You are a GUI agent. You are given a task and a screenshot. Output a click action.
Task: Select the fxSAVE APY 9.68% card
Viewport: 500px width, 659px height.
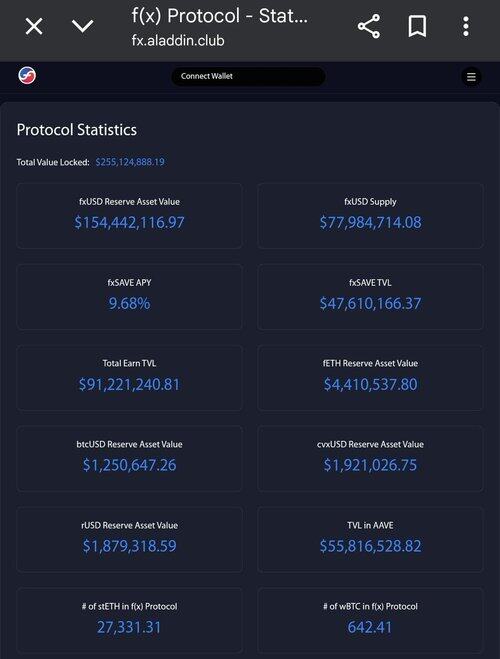point(129,297)
